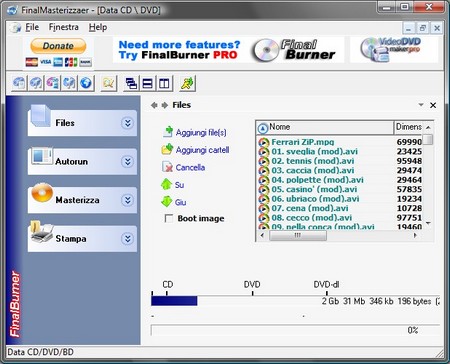Click the file list horizontal scrollbar thumb
Viewport: 450px width, 364px height.
click(298, 235)
